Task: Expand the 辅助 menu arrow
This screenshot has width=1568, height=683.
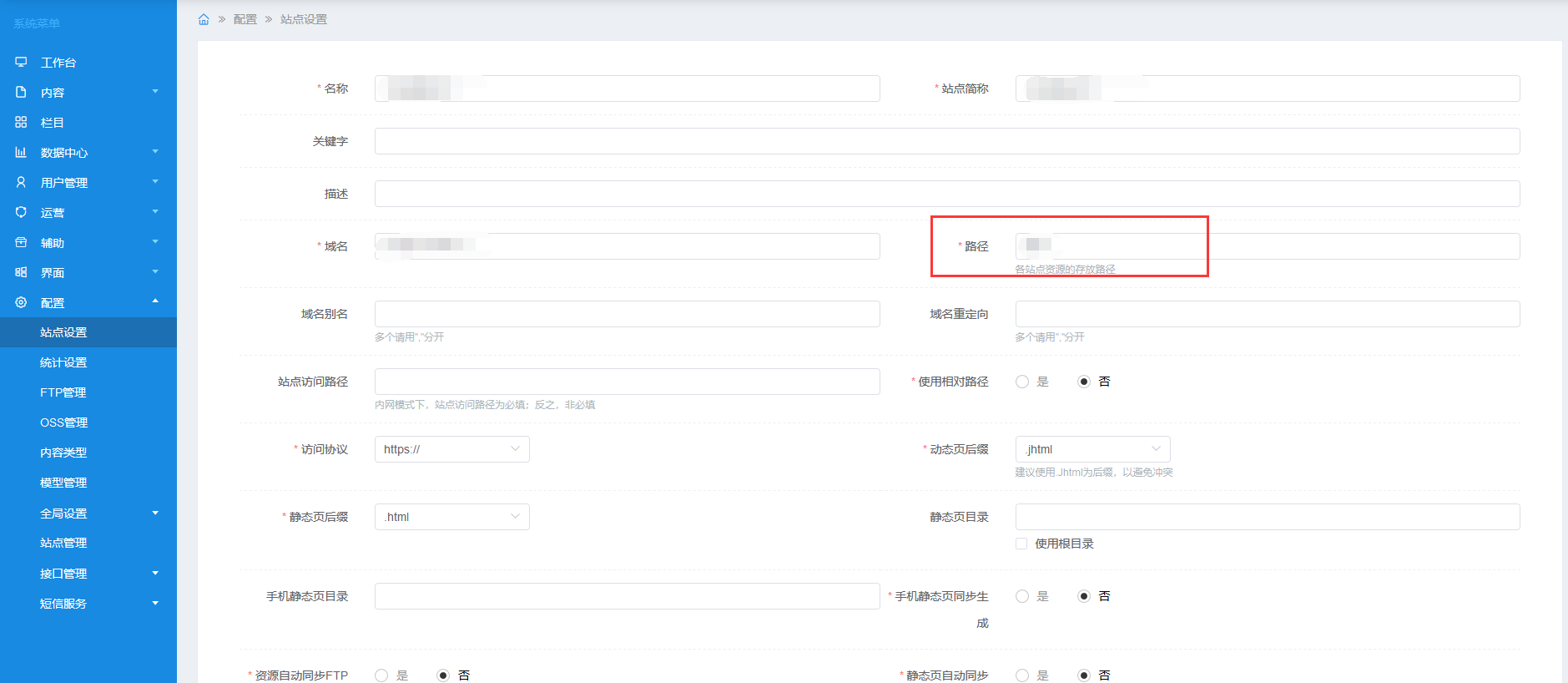Action: click(x=155, y=241)
